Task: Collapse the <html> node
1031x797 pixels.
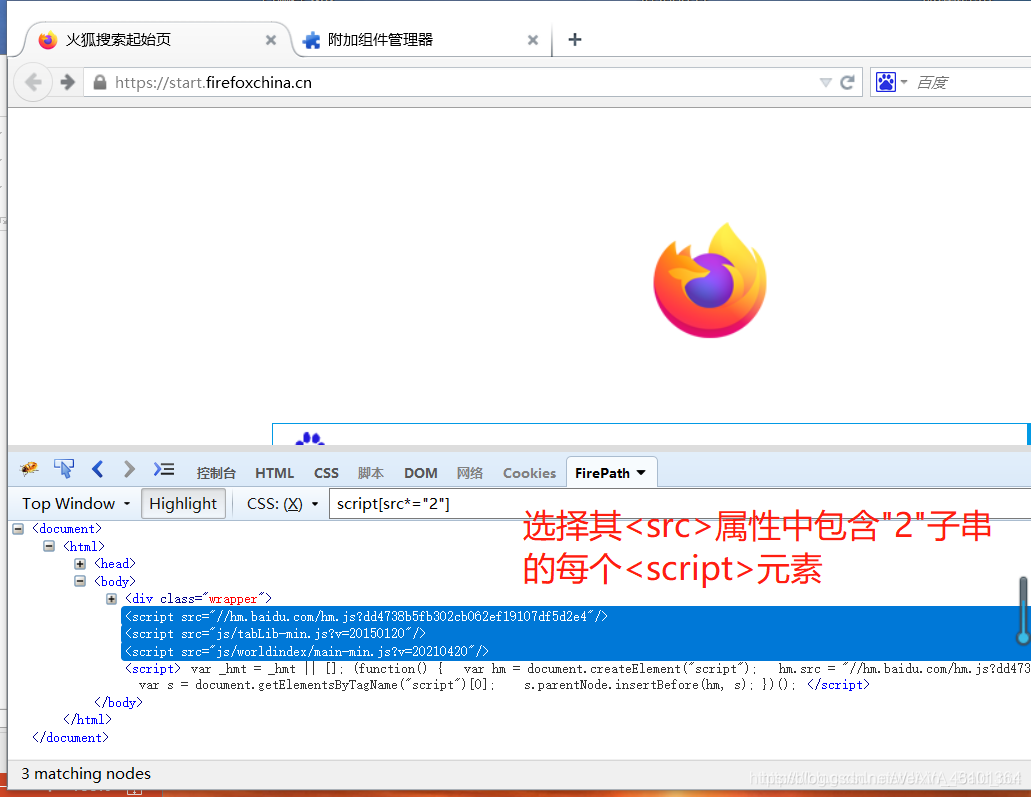Action: point(49,546)
